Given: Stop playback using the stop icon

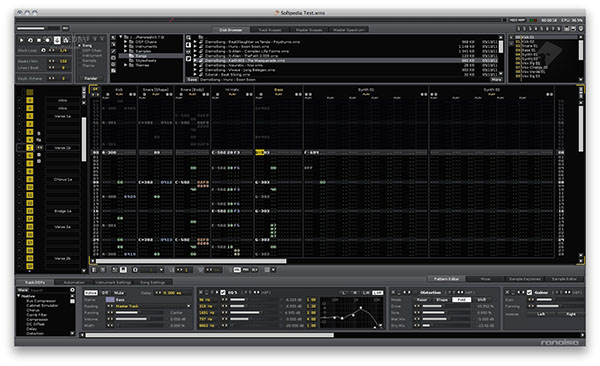Looking at the screenshot, I should coord(39,40).
